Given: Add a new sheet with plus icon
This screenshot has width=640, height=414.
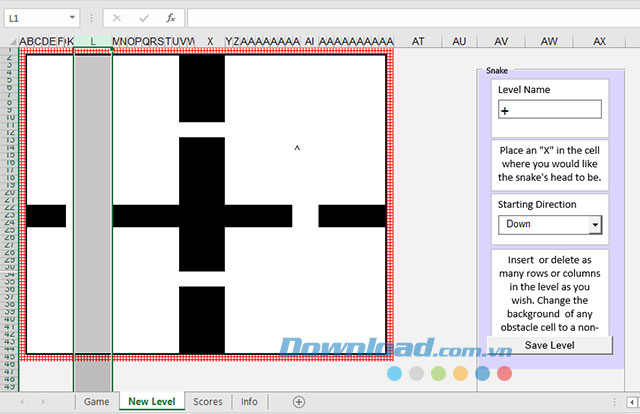Looking at the screenshot, I should click(298, 401).
